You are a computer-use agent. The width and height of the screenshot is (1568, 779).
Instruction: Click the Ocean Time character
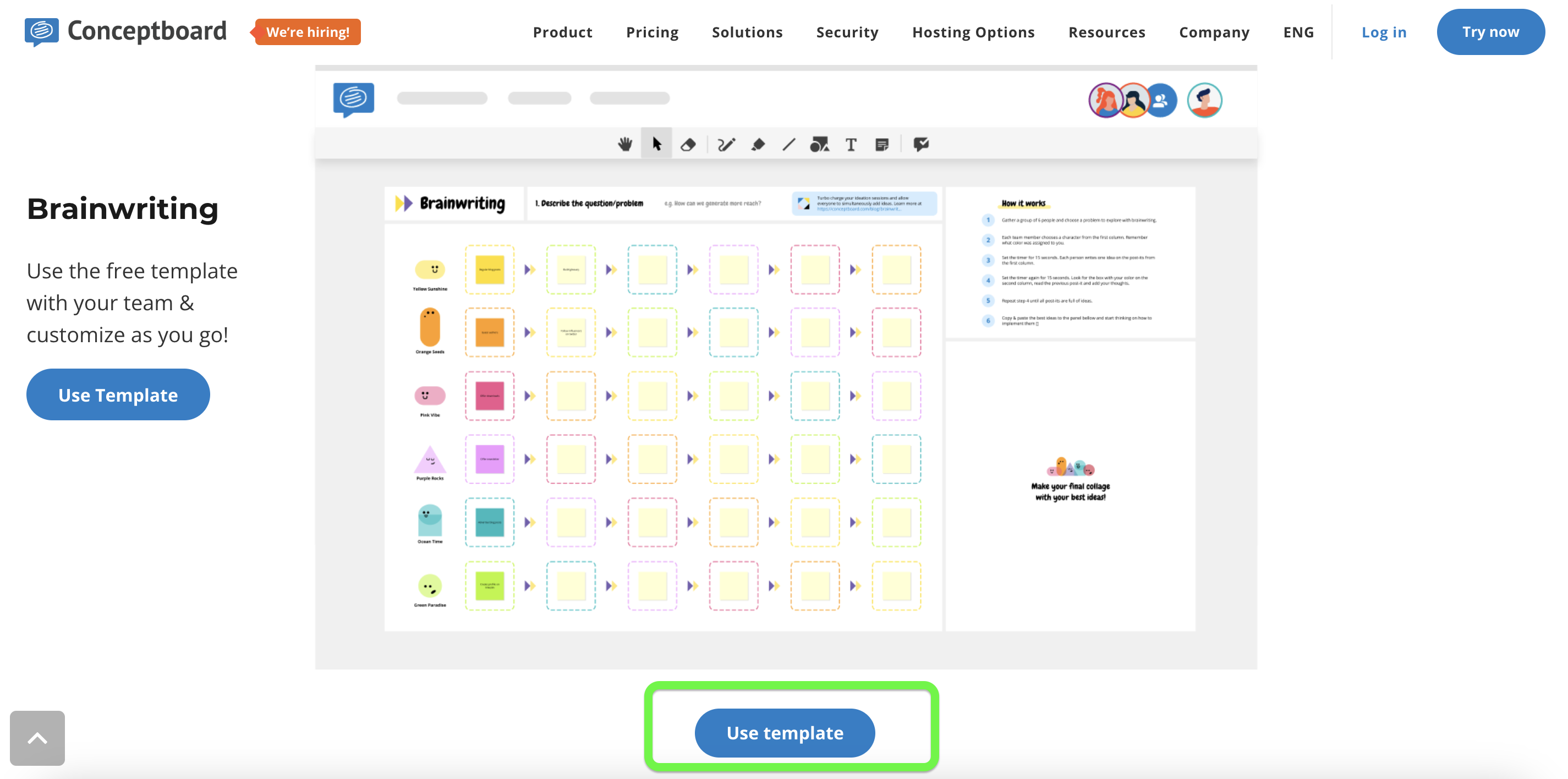pos(430,520)
